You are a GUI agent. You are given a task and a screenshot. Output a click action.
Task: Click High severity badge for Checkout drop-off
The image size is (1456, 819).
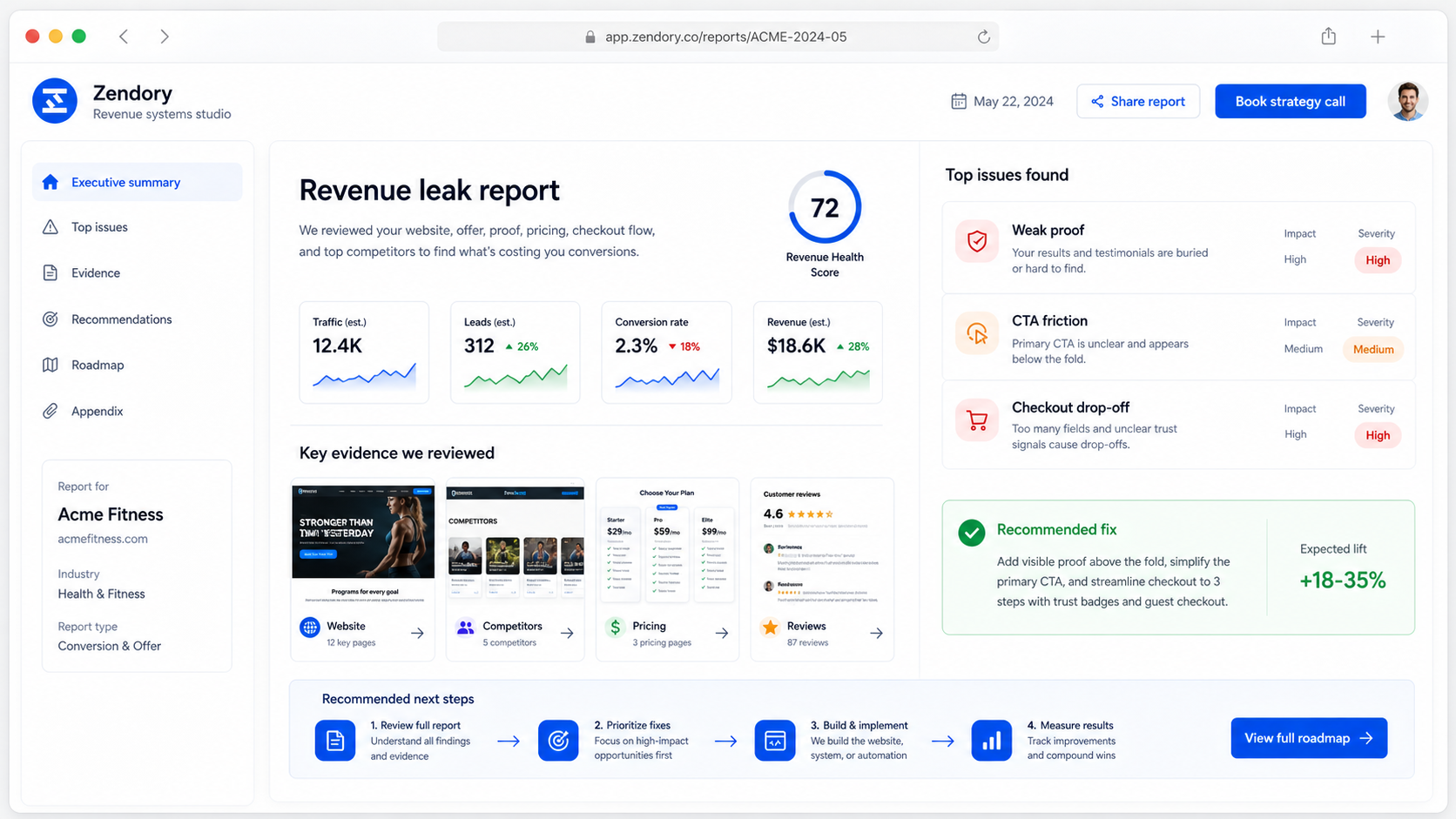pos(1378,435)
